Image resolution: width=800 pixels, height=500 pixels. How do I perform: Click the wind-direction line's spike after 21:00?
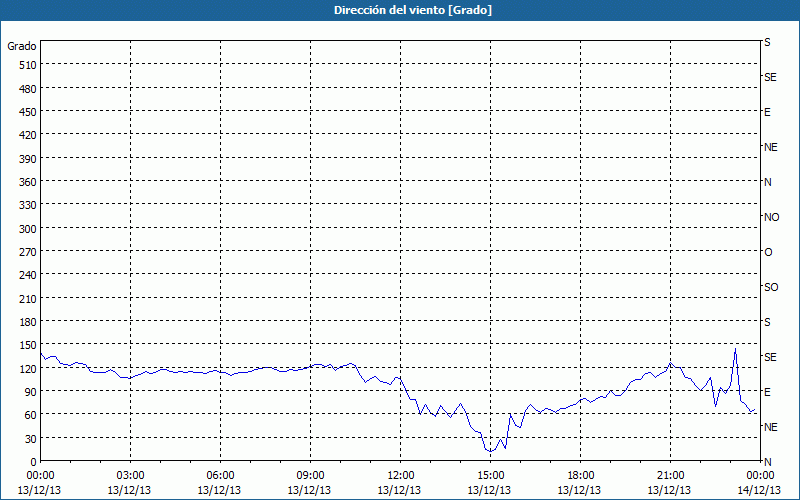pos(735,348)
